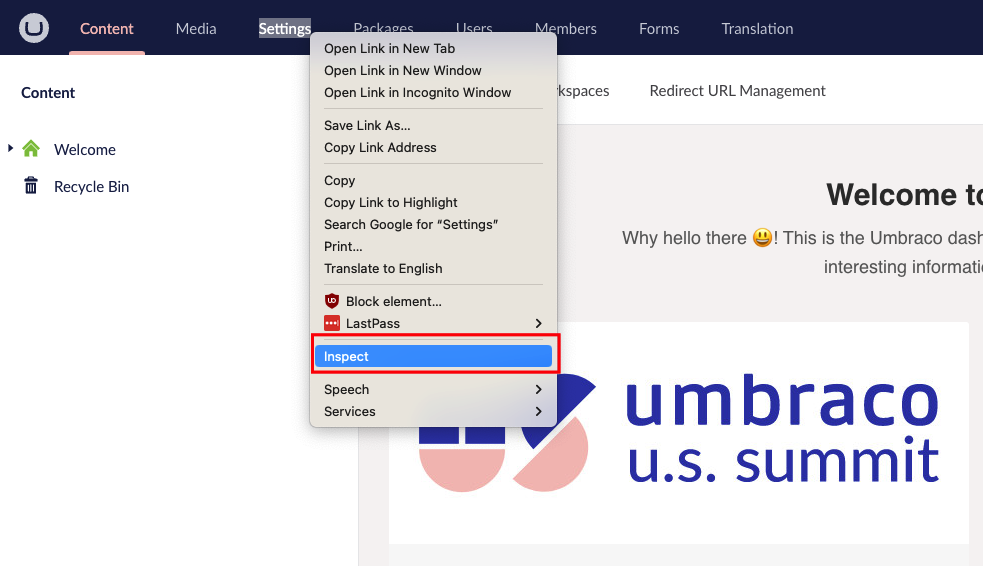The image size is (983, 566).
Task: Click the Copy menu entry
Action: point(433,181)
